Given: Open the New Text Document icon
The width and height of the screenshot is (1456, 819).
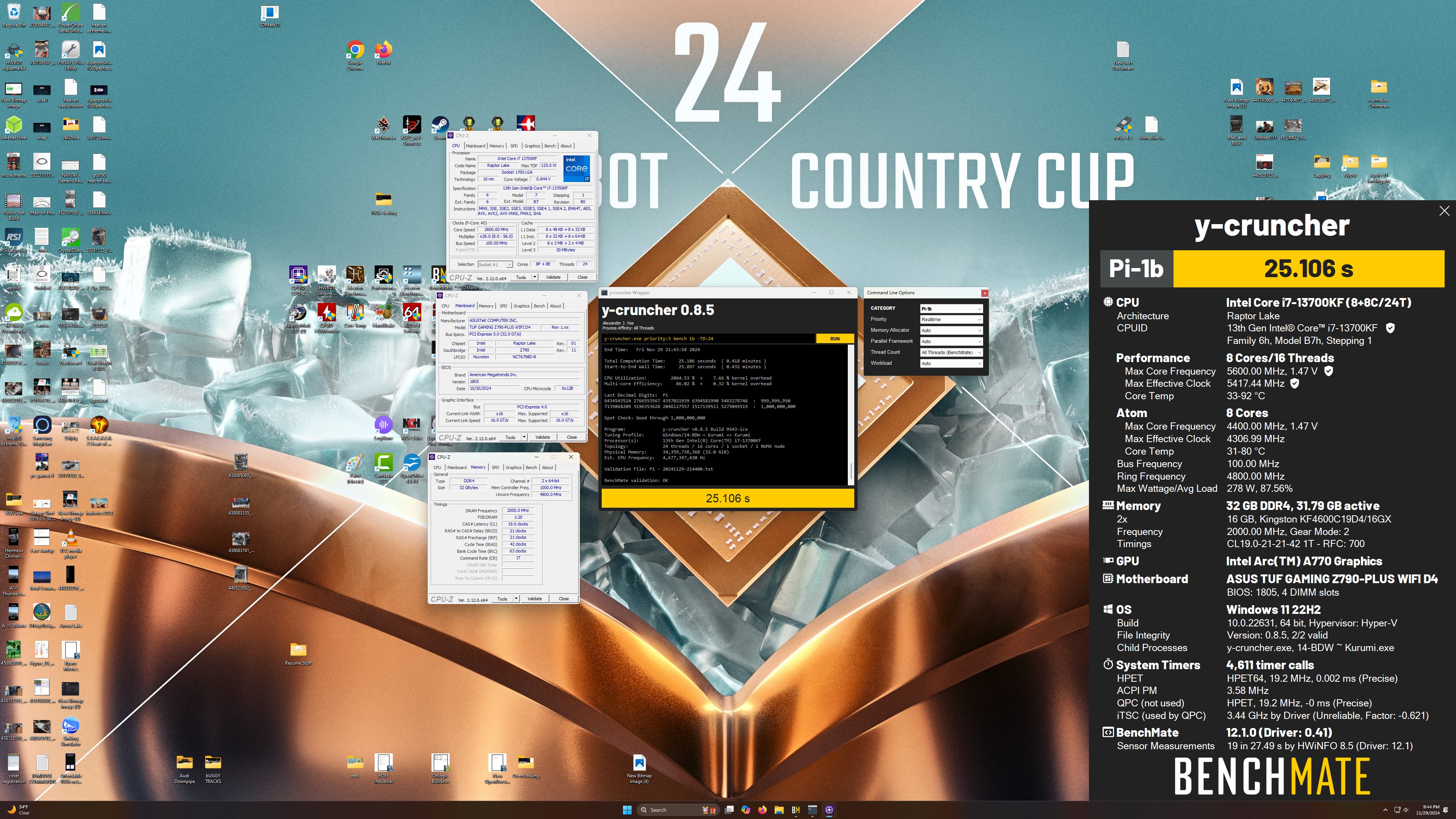Looking at the screenshot, I should 1122,55.
